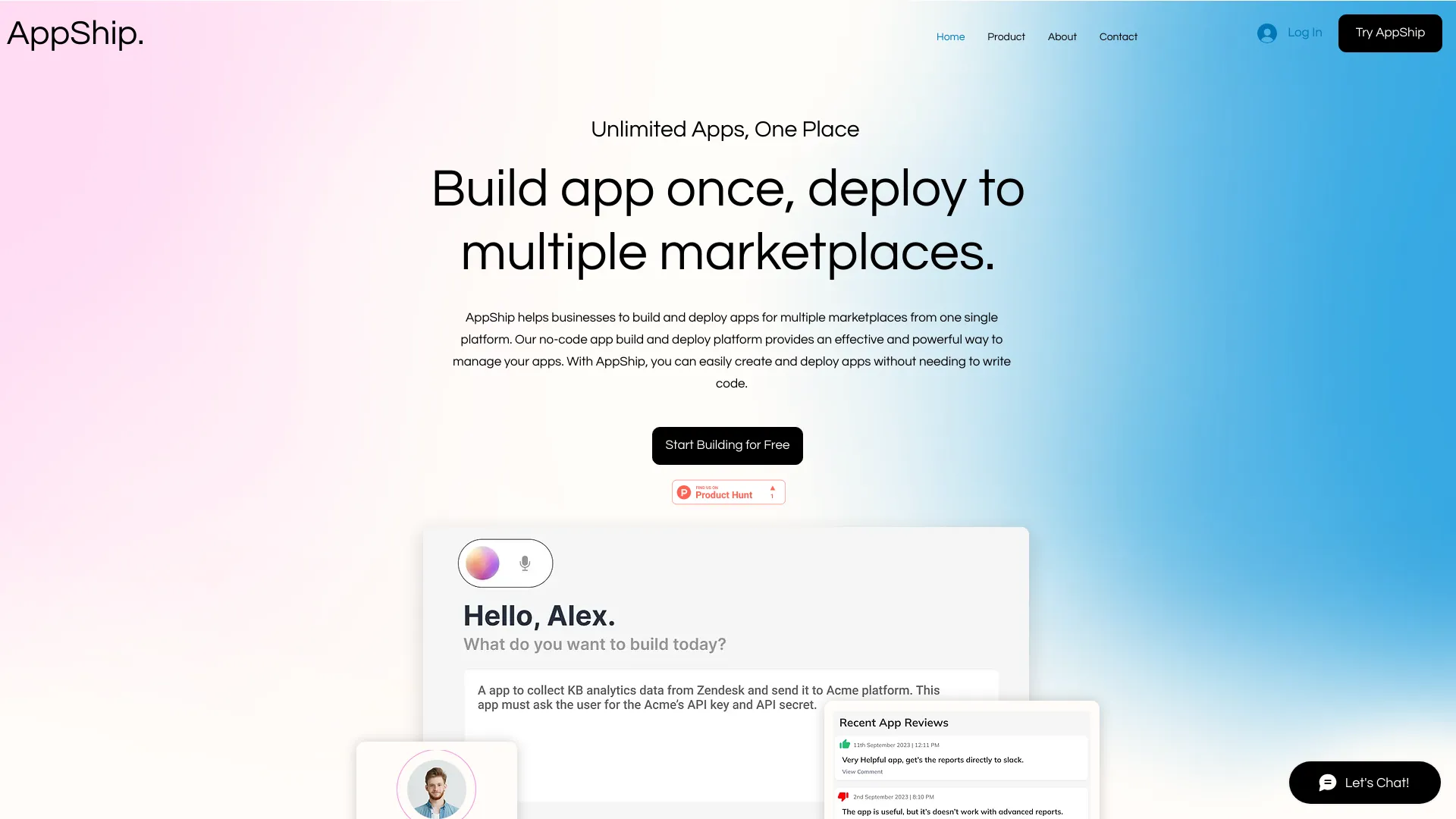Select the About nav menu item
This screenshot has width=1456, height=819.
(x=1061, y=37)
